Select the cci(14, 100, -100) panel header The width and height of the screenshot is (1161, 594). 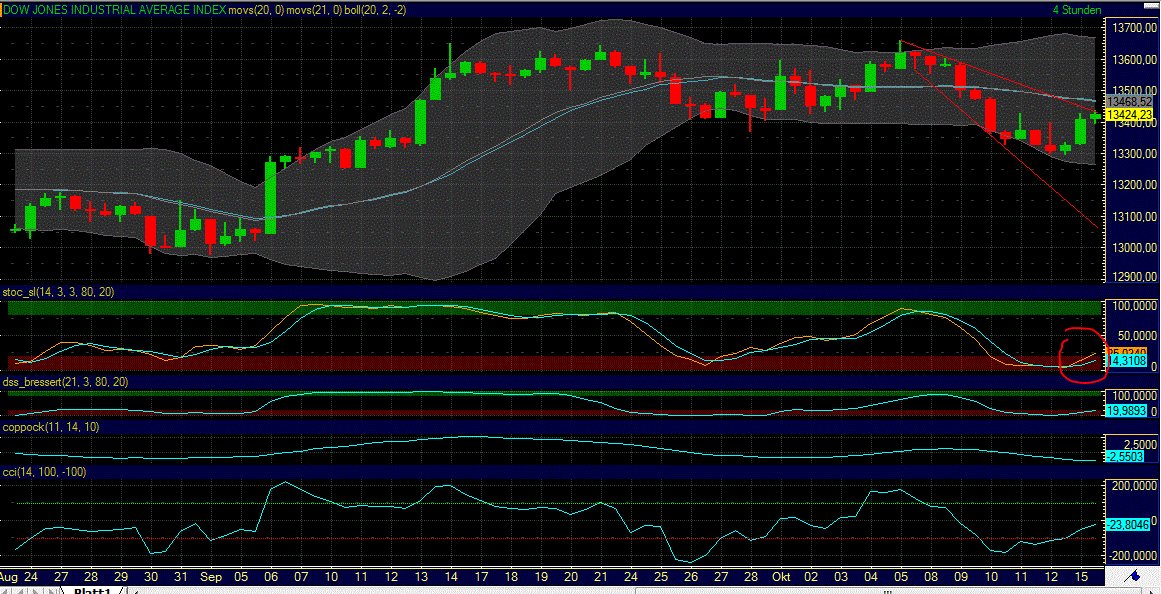pos(45,471)
